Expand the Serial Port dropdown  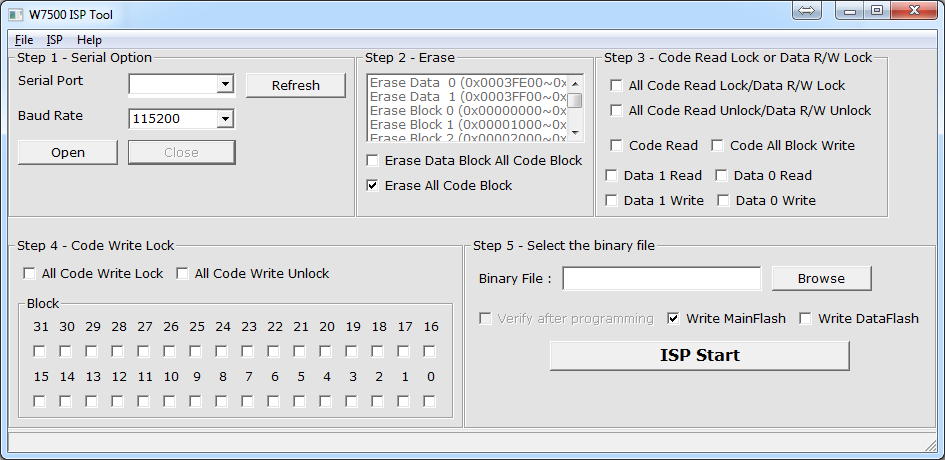tap(225, 84)
